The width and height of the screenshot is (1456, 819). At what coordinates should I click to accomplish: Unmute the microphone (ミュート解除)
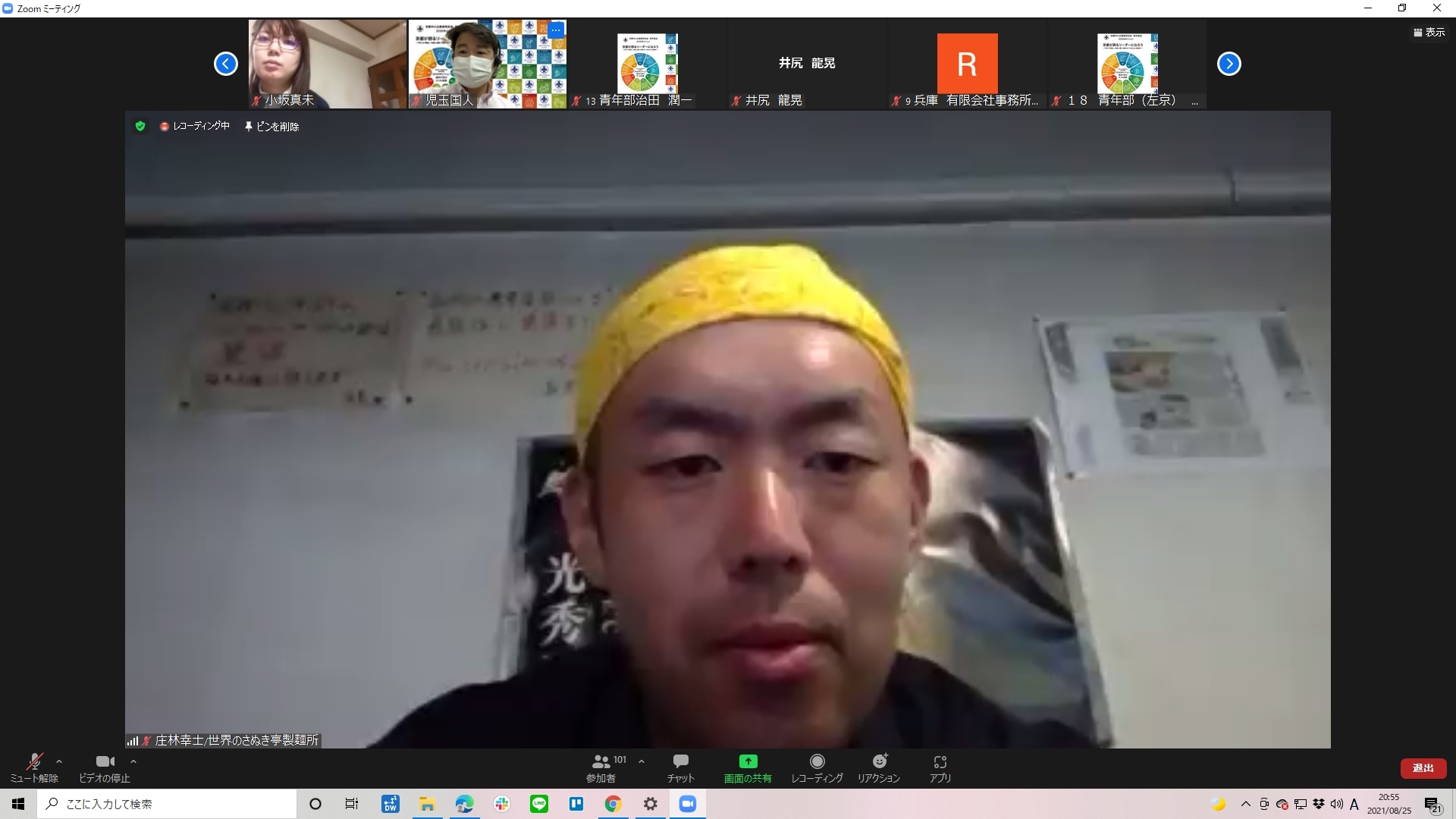point(34,767)
